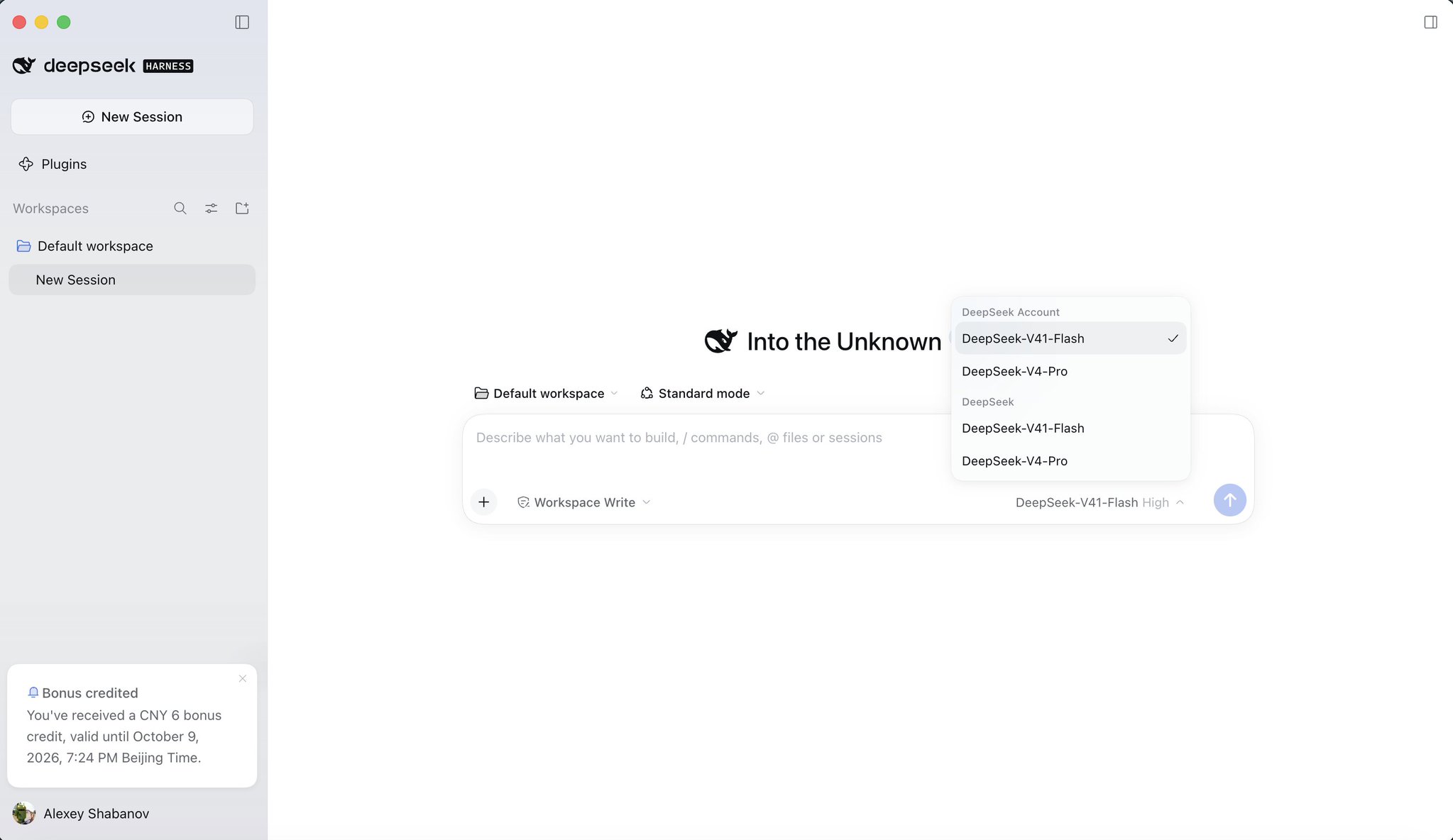
Task: Send the prompt with the arrow button
Action: tap(1229, 500)
